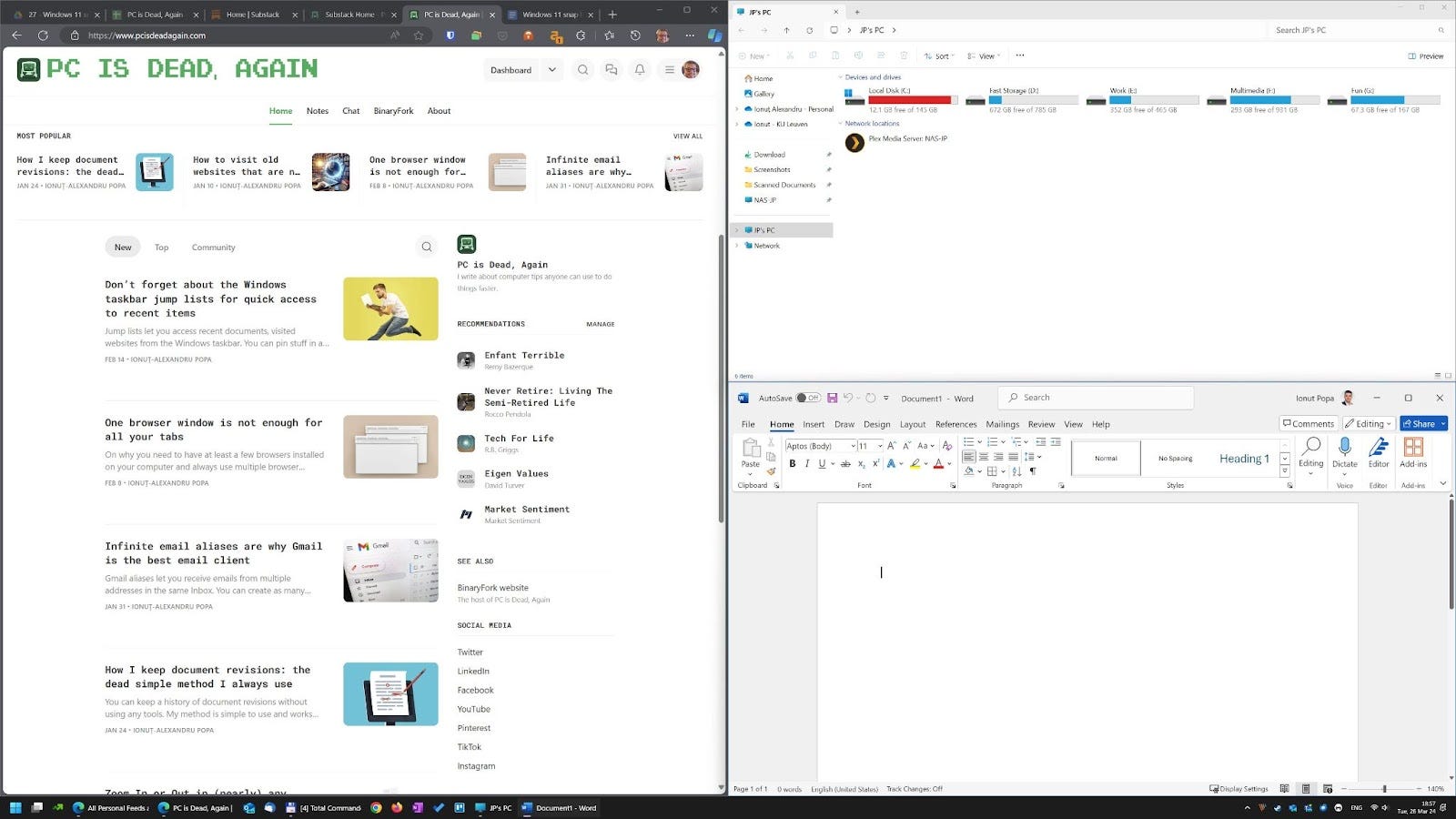Apply text highlight color in Word
Viewport: 1456px width, 819px height.
click(915, 464)
